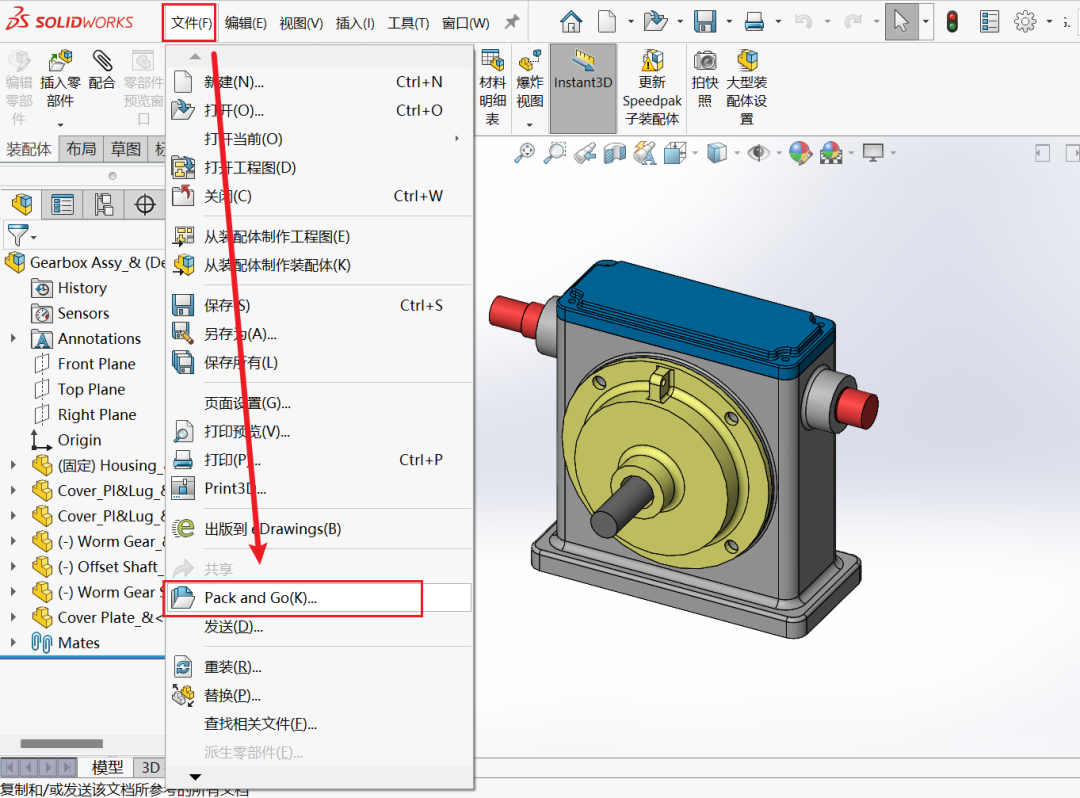Viewport: 1080px width, 798px height.
Task: Toggle Hide/Show Items eye icon
Action: [759, 152]
